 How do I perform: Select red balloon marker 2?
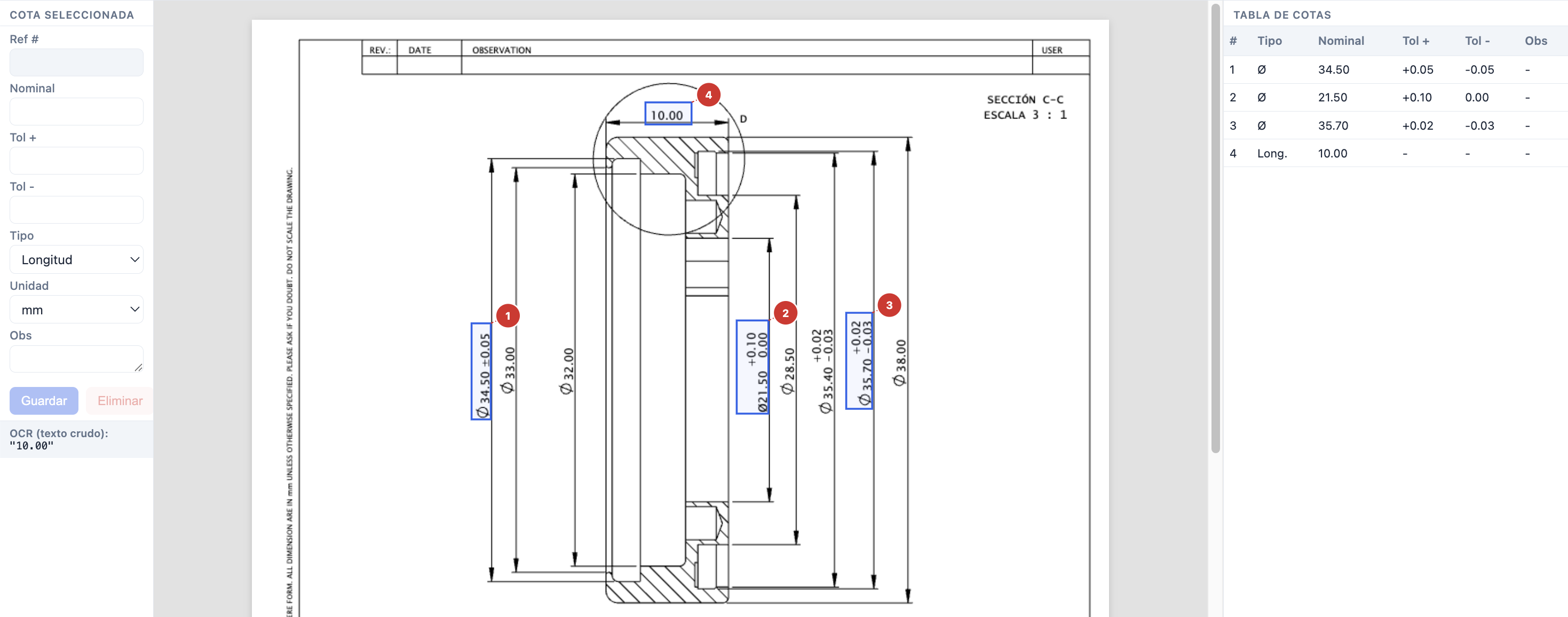click(x=785, y=313)
